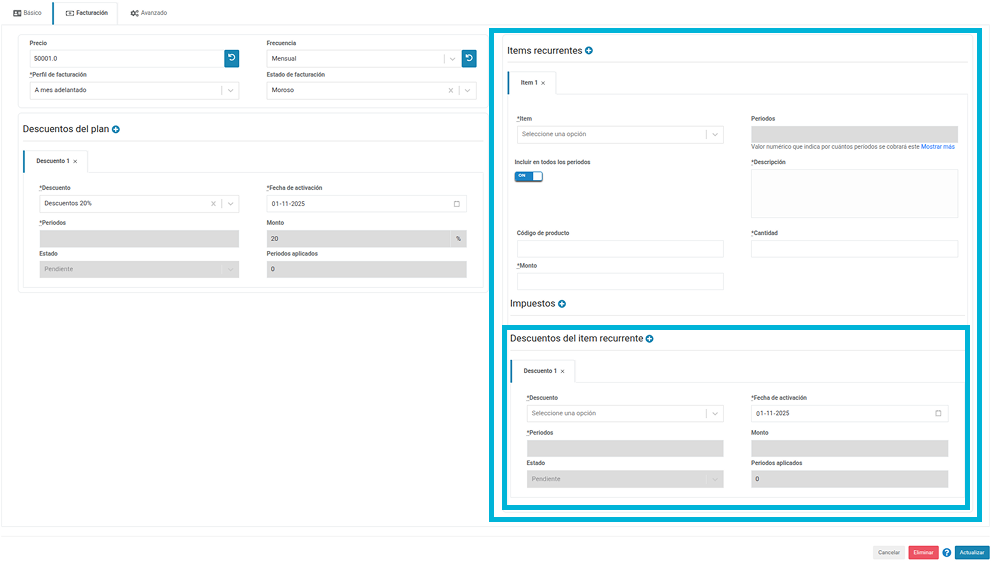Click the recurring item Periodos field

854,134
